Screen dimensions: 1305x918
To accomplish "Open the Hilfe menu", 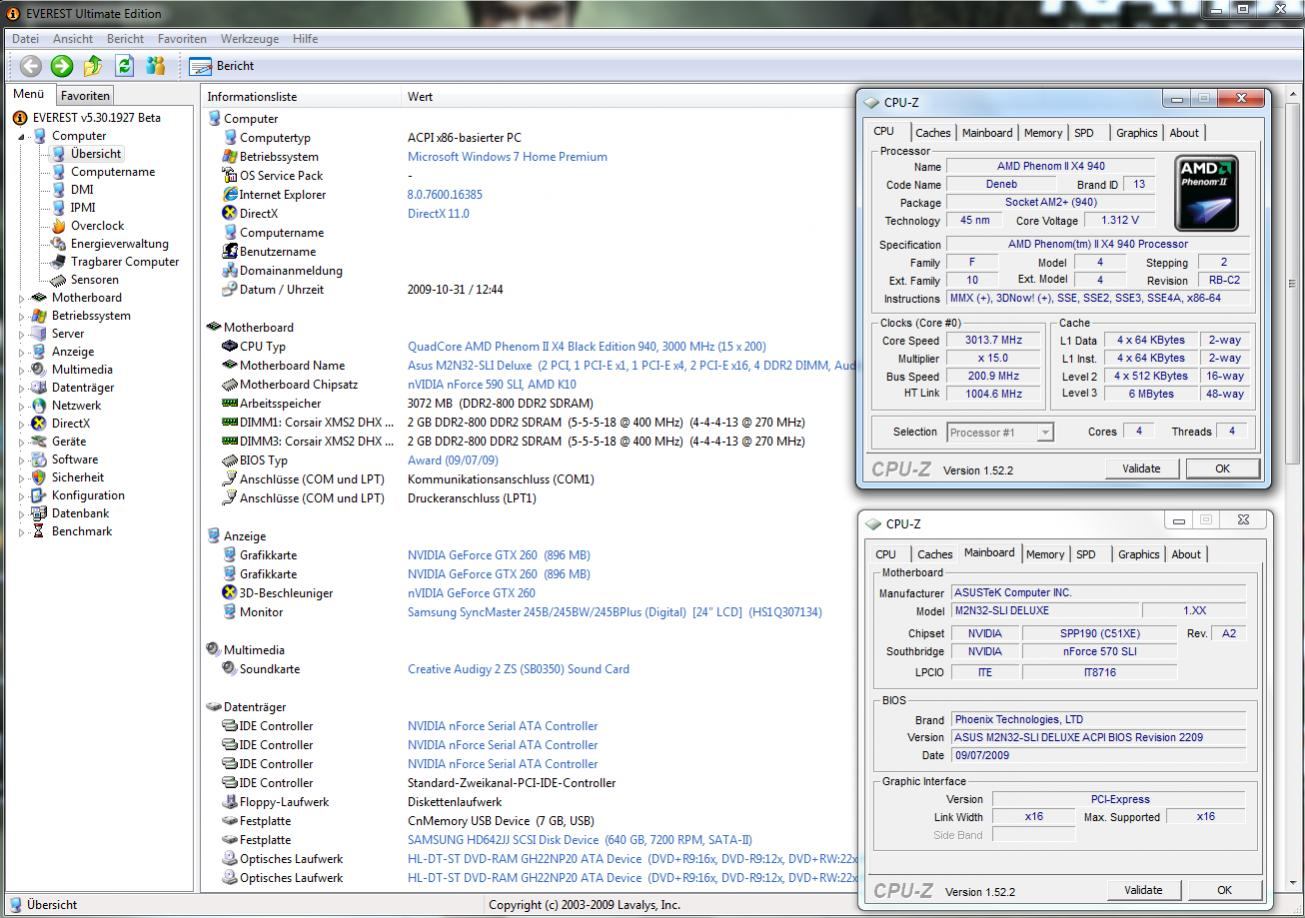I will tap(305, 39).
